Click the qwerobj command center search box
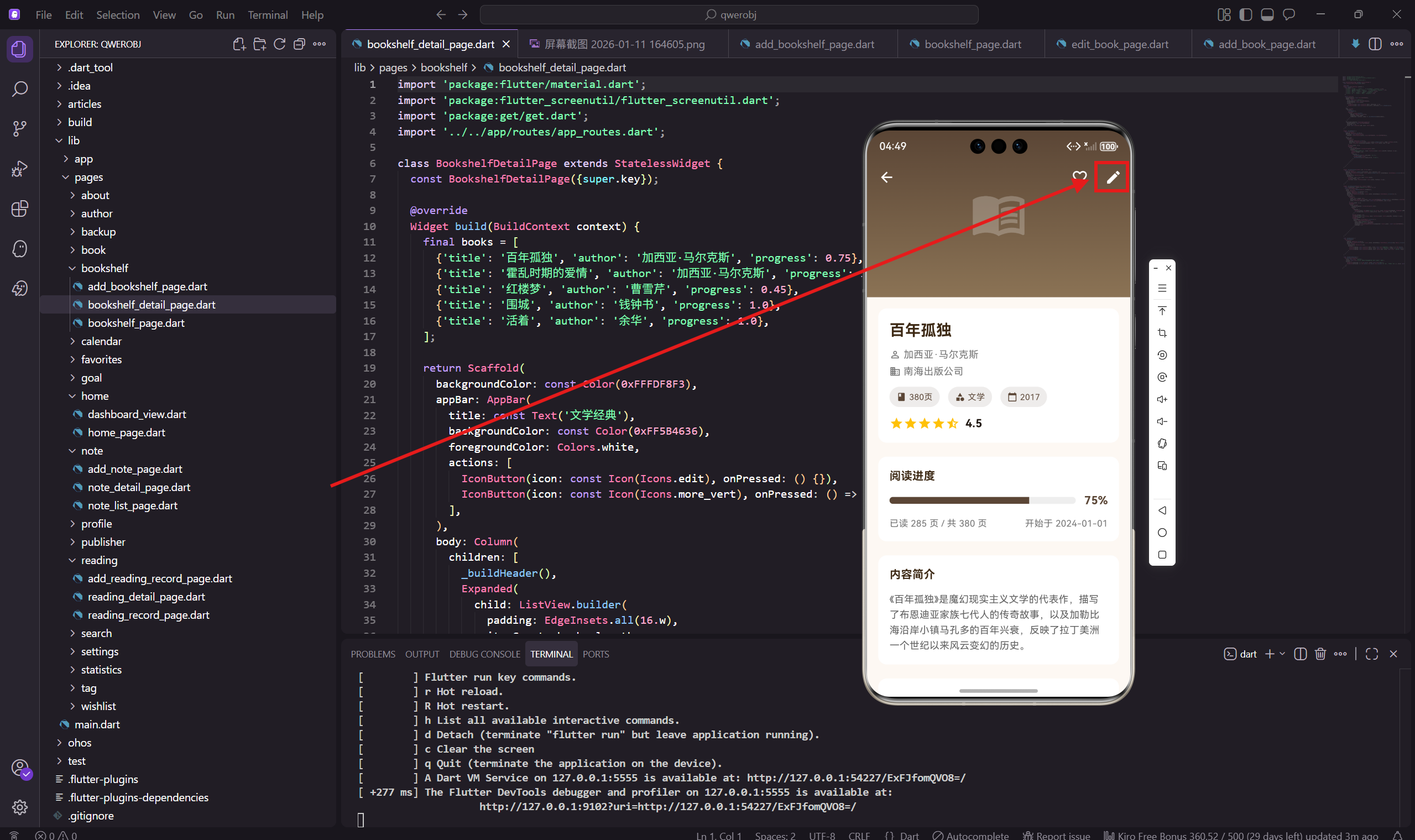 pyautogui.click(x=729, y=15)
